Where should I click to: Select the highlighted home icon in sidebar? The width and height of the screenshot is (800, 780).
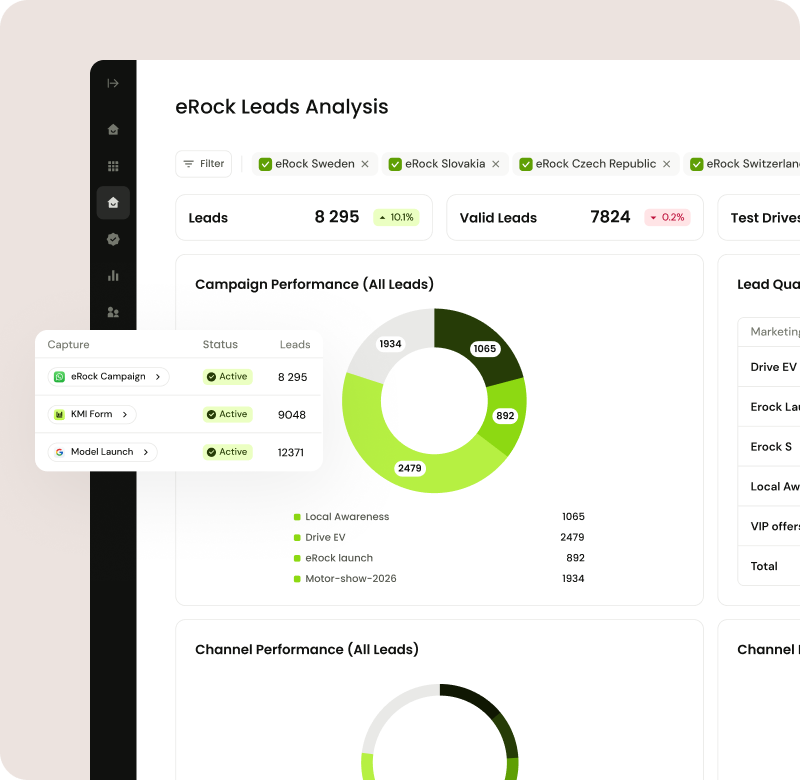coord(113,203)
